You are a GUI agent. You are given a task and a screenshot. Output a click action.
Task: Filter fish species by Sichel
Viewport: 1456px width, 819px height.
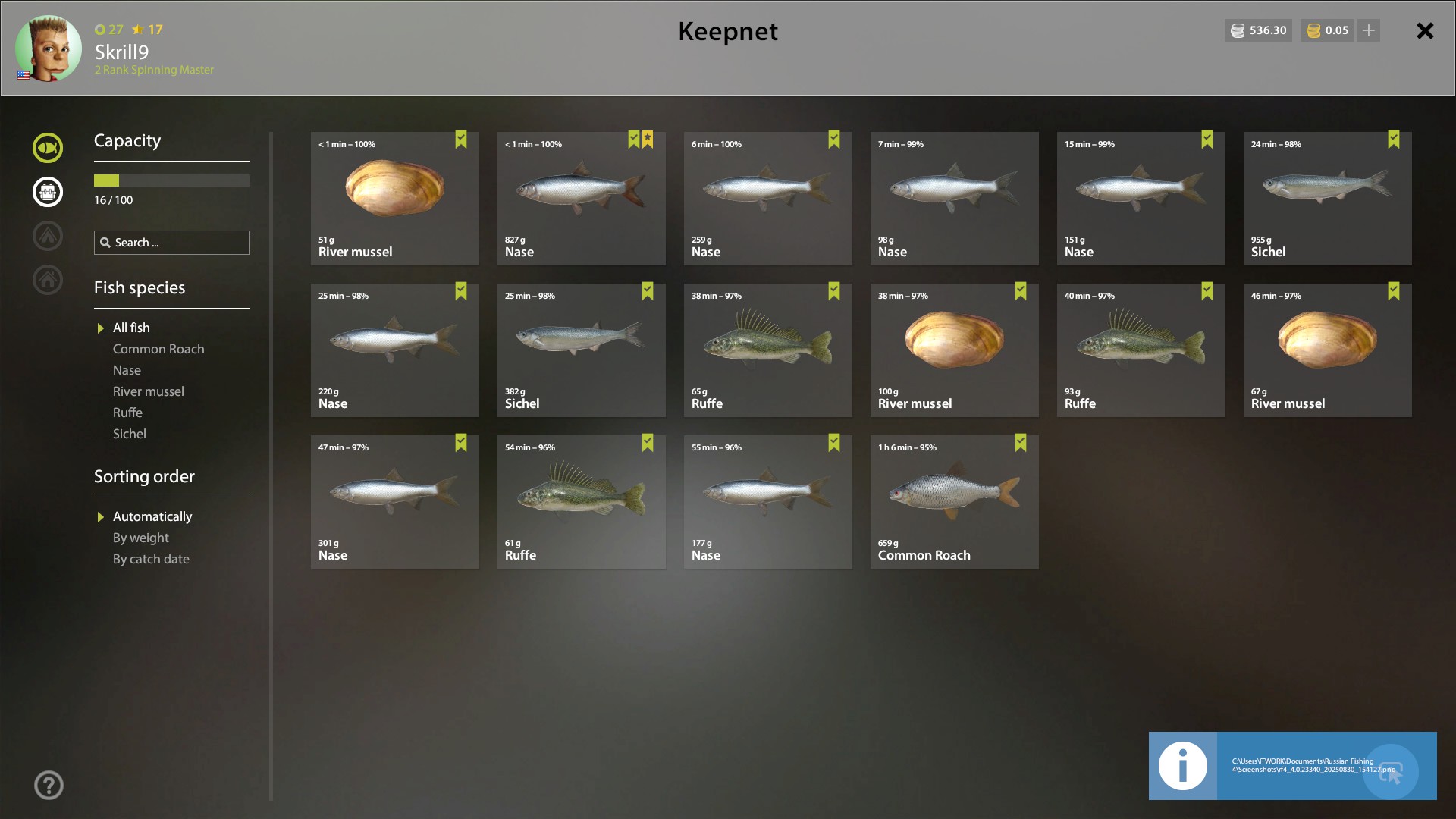tap(130, 434)
